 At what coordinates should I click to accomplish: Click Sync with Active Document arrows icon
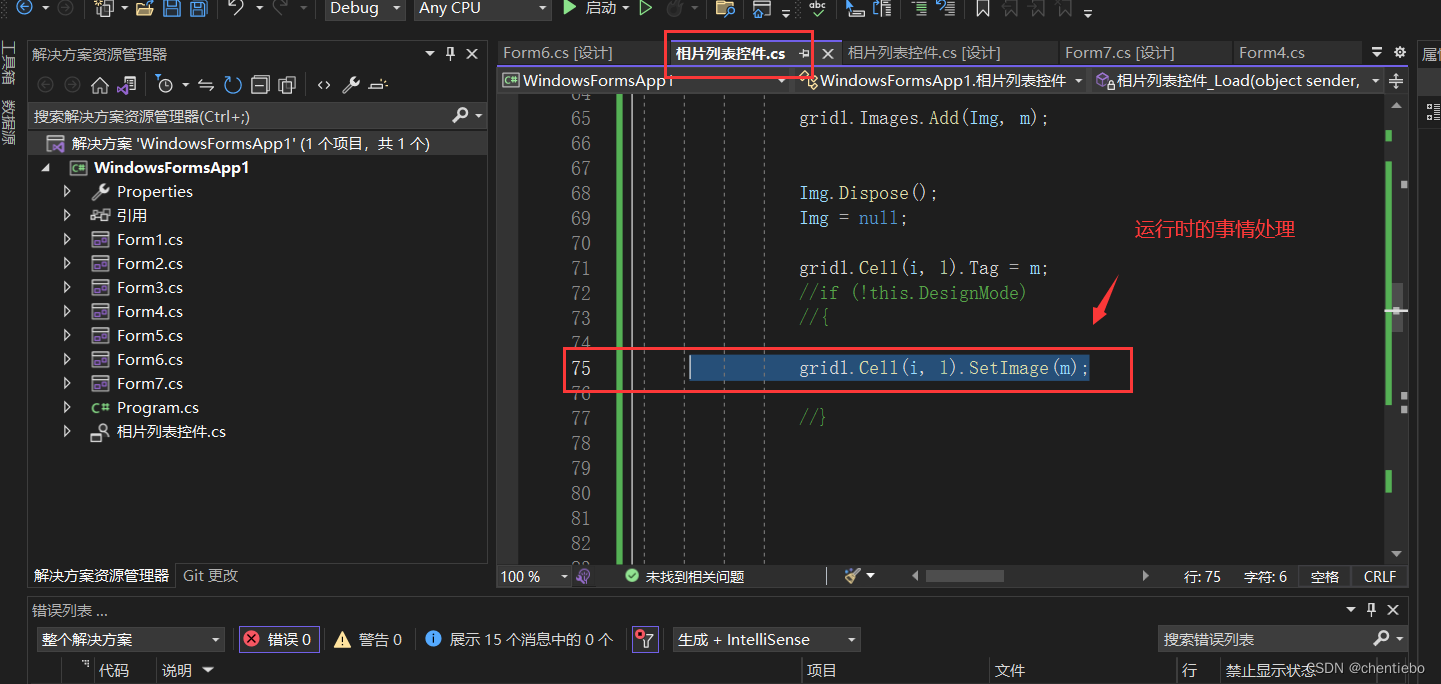[x=206, y=85]
